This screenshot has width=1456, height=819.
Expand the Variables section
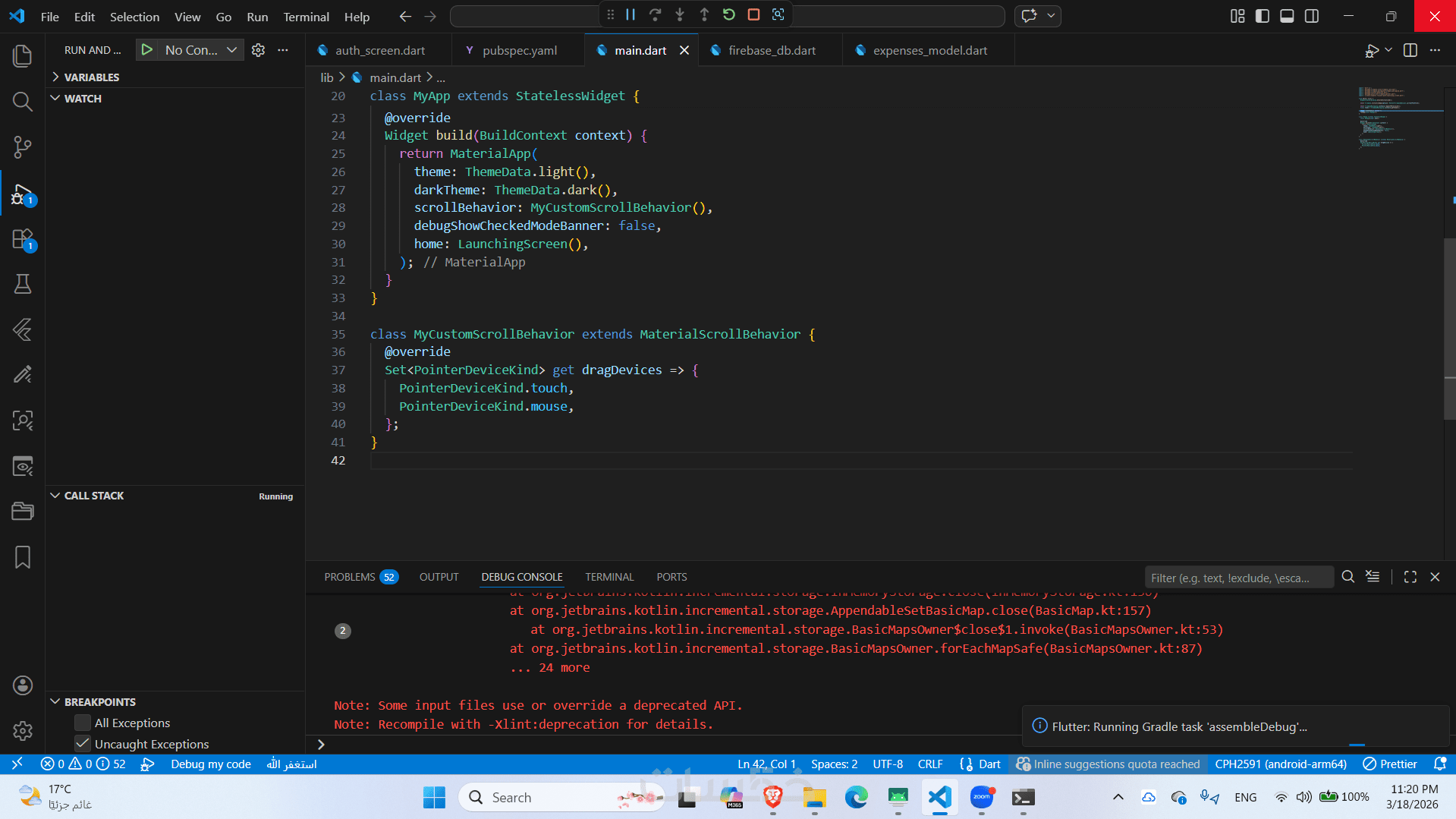click(x=91, y=77)
